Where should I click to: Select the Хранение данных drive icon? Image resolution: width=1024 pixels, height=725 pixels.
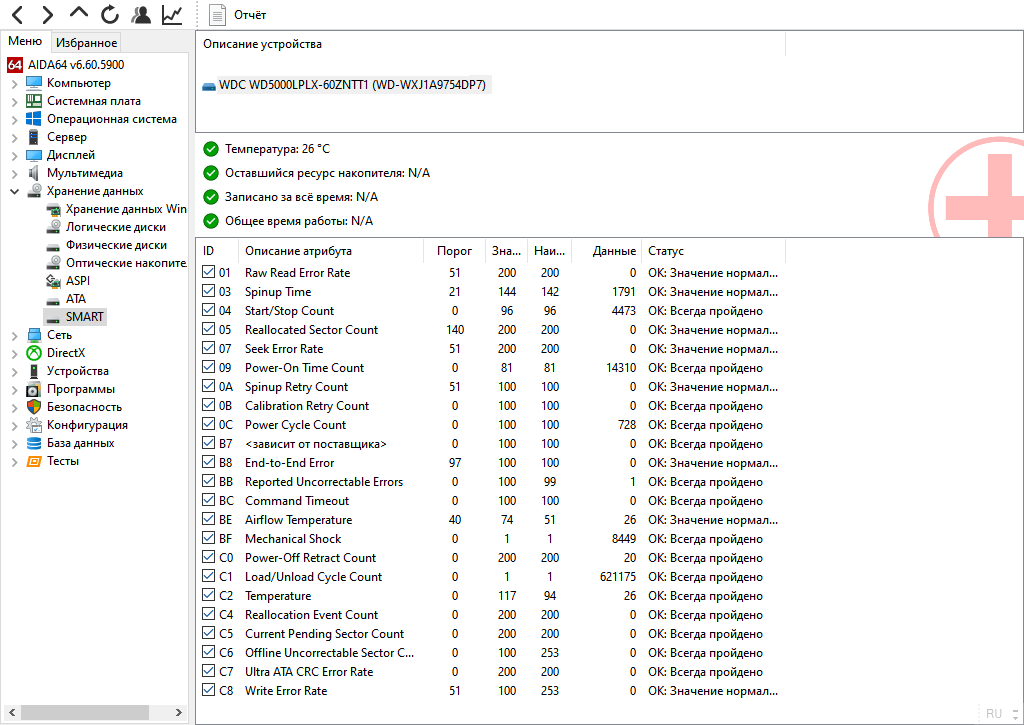tap(33, 191)
